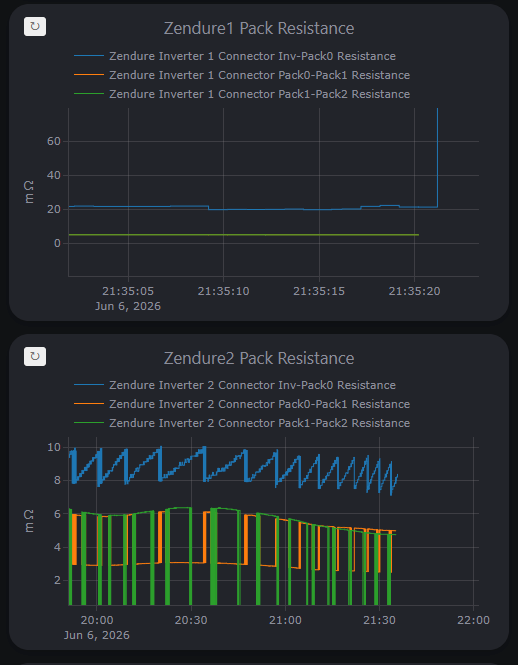The height and width of the screenshot is (665, 518).
Task: Click the 21:30 x-axis label
Action: point(379,620)
